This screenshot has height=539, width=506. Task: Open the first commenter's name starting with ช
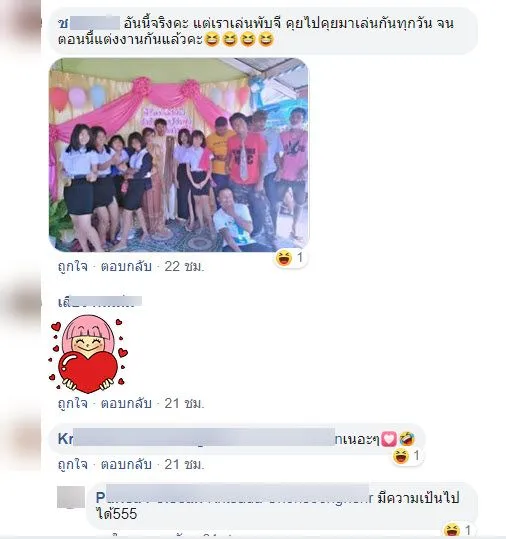coord(89,23)
